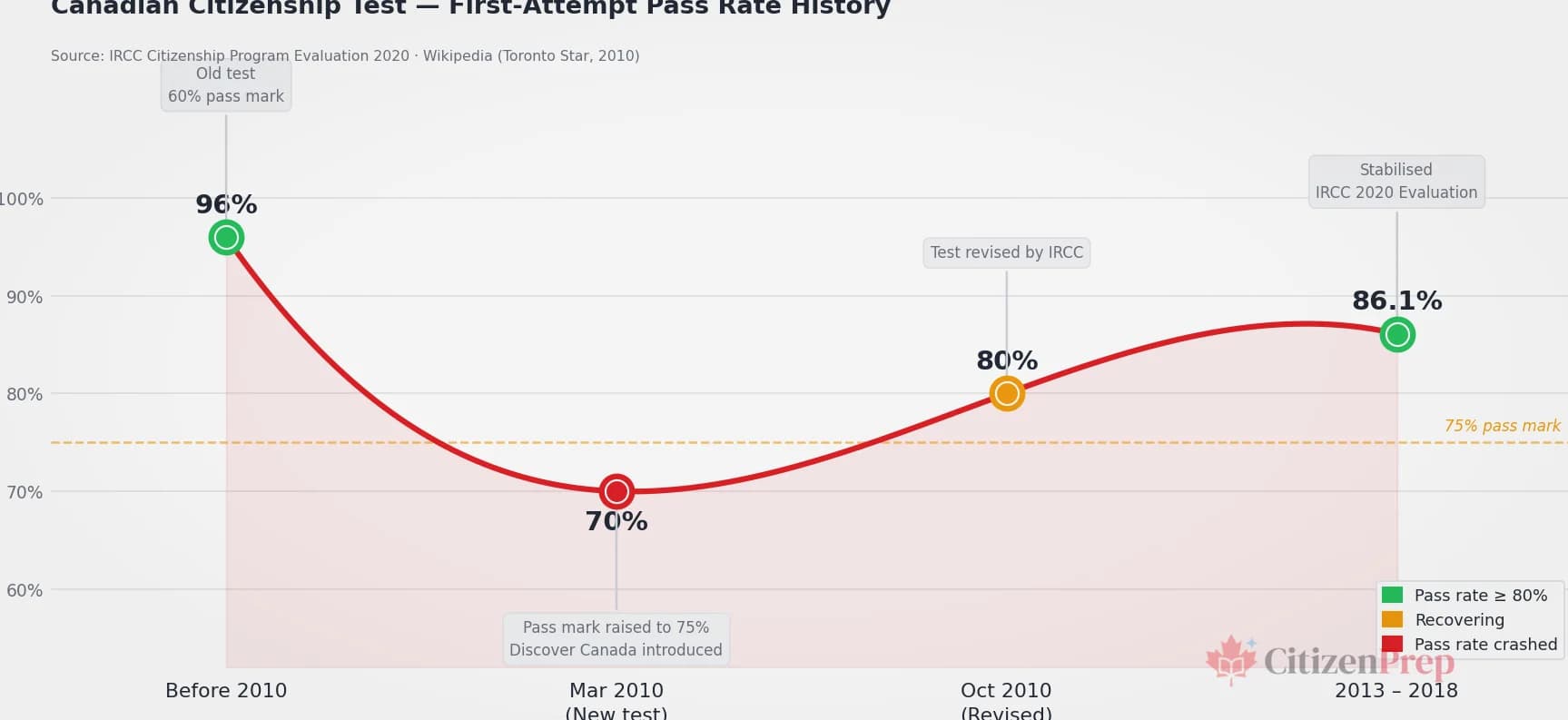The width and height of the screenshot is (1568, 720).
Task: Click the green 96% data point marker
Action: (x=226, y=238)
